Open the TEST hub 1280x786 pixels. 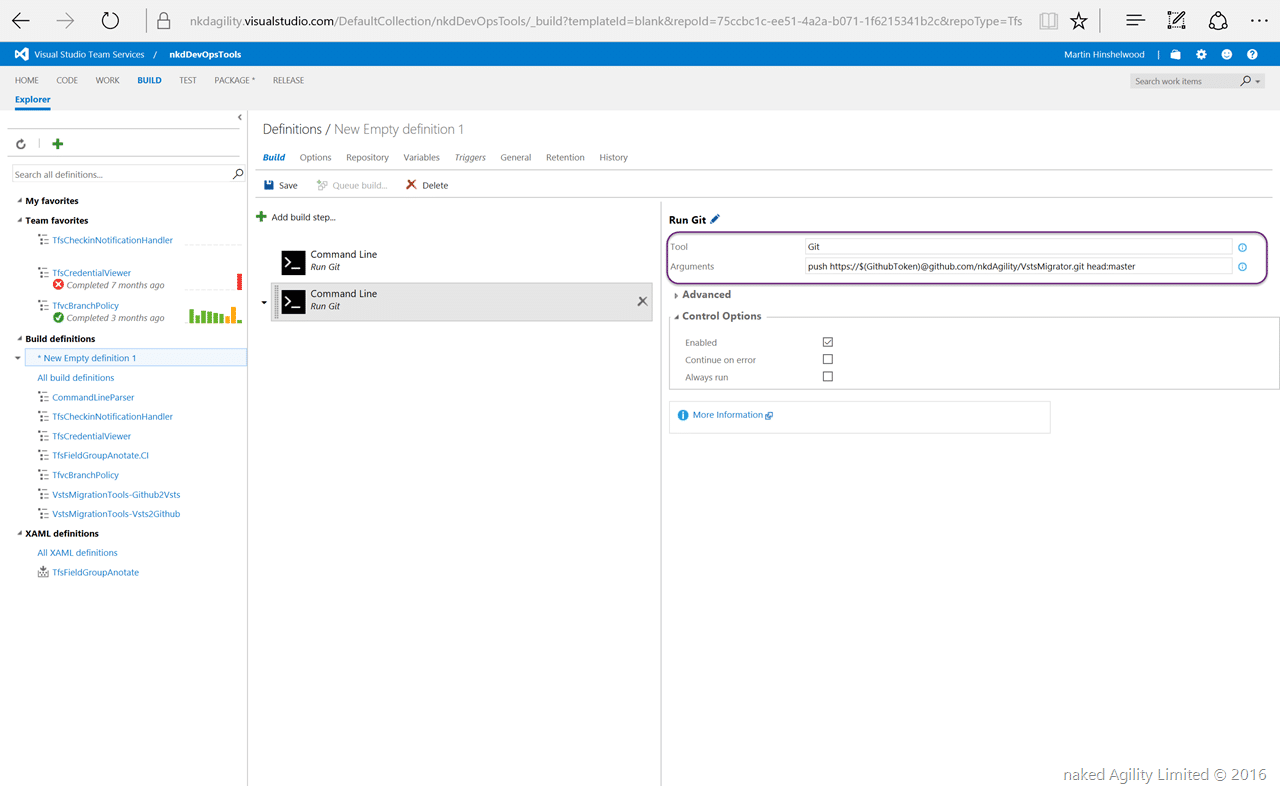pyautogui.click(x=188, y=80)
